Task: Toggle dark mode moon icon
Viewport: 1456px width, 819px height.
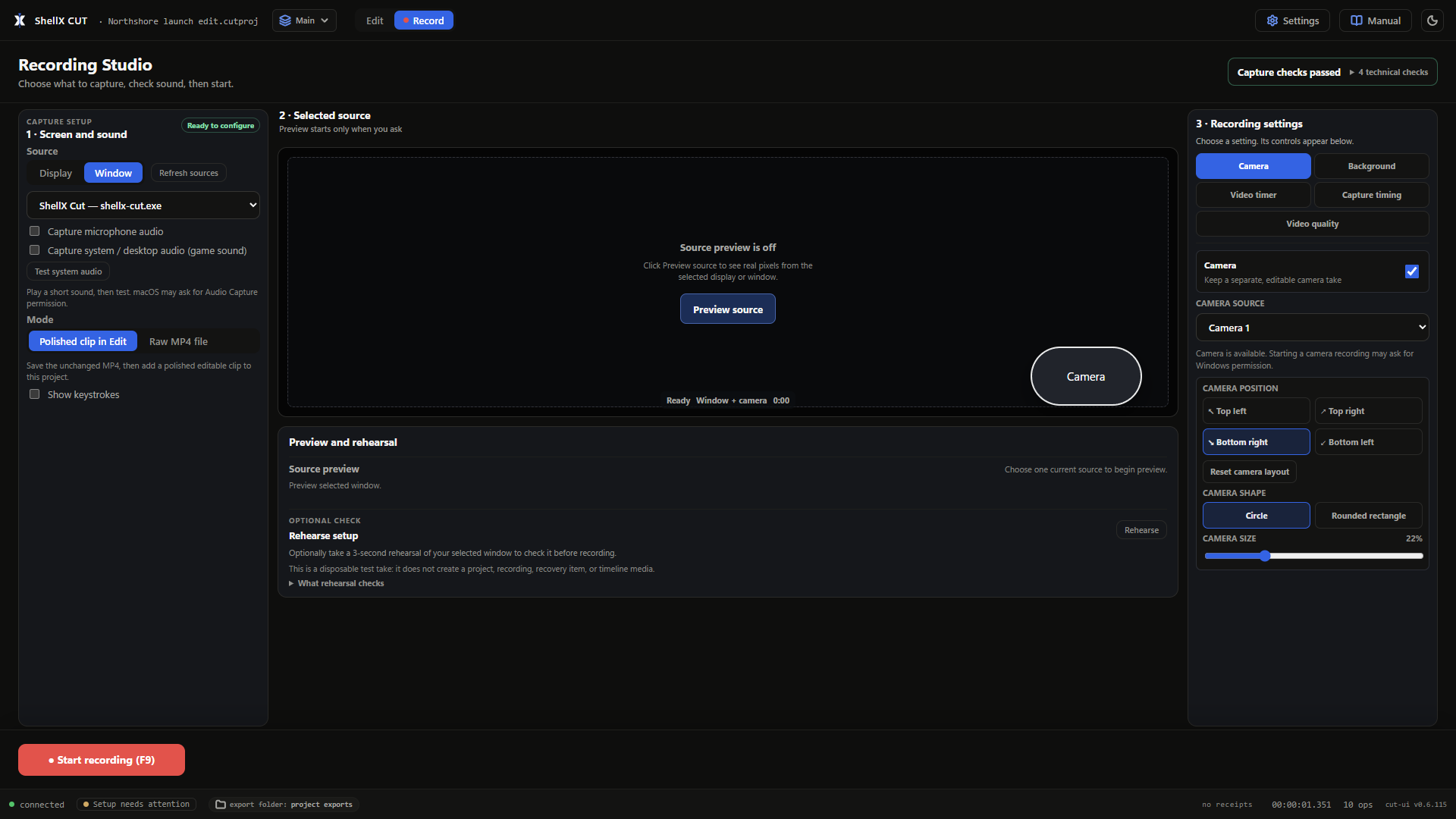Action: coord(1432,20)
